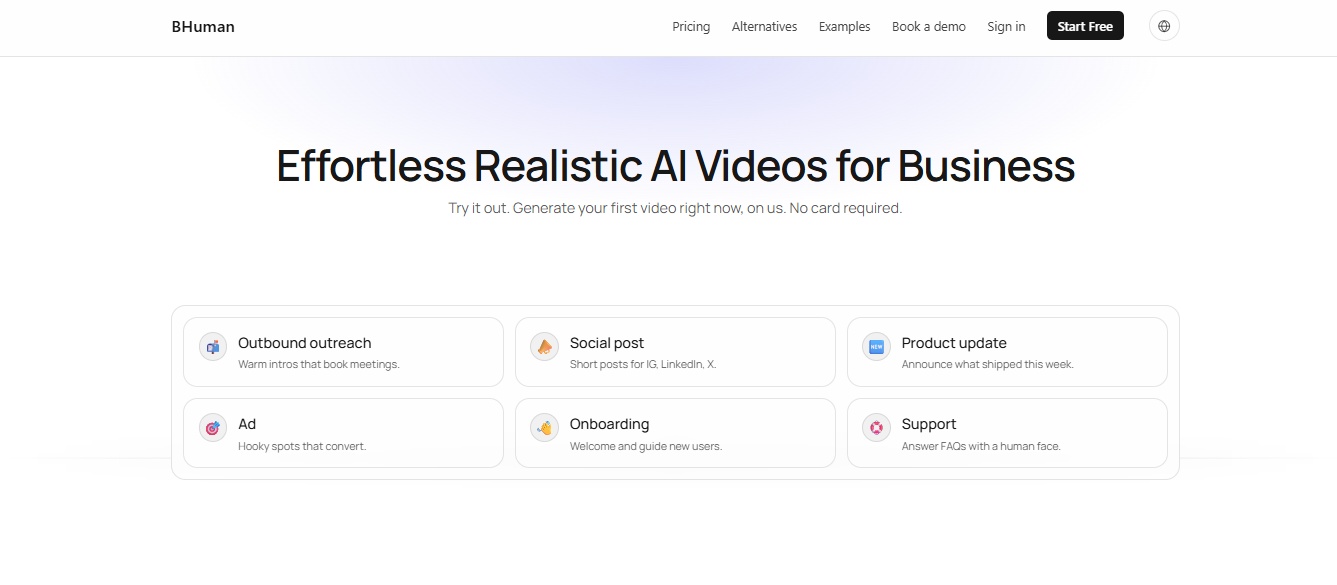This screenshot has height=585, width=1337.
Task: Click the 'Try it out. Generate your first video' subtitle
Action: [675, 208]
